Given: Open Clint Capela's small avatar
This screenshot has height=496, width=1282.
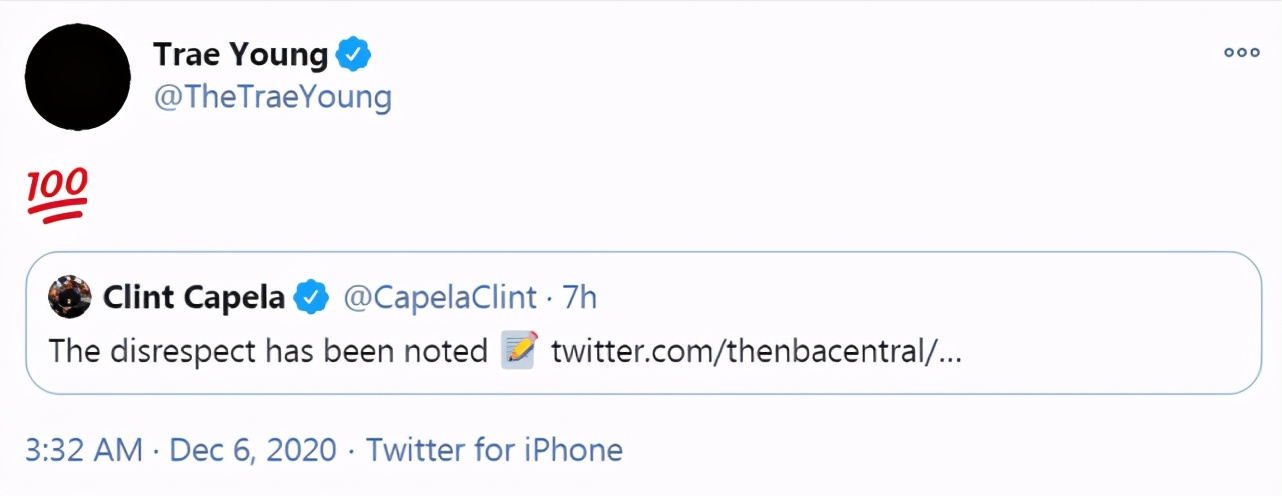Looking at the screenshot, I should pyautogui.click(x=70, y=296).
